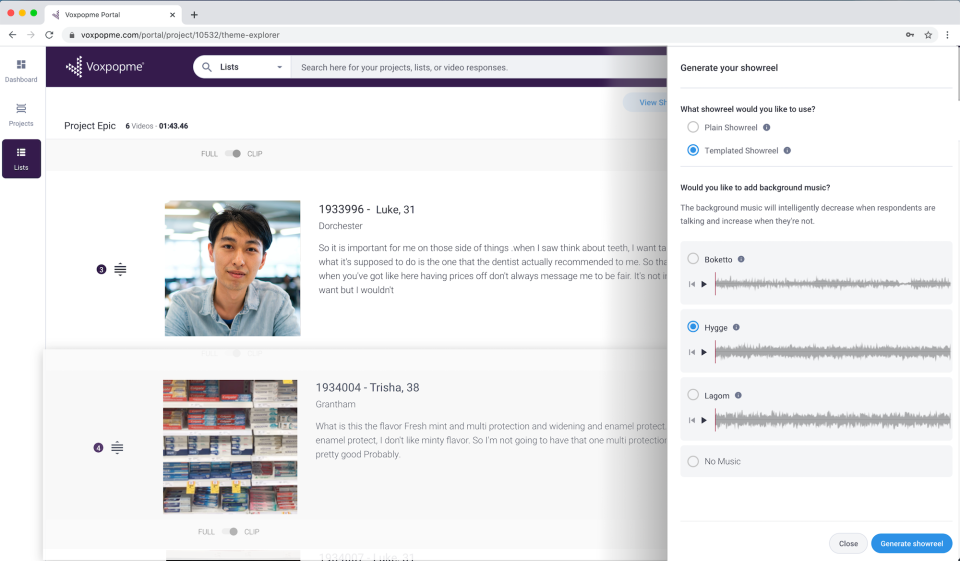The width and height of the screenshot is (960, 561).
Task: Open the Dashboard sidebar icon
Action: 21,70
